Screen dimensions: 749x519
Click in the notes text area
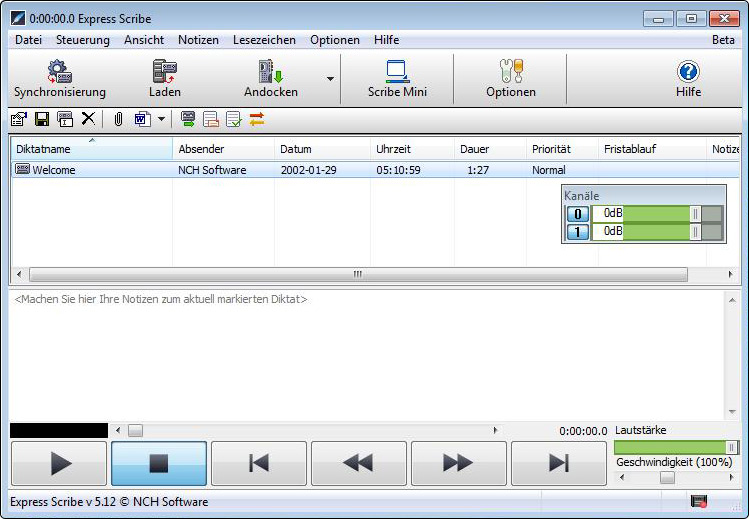point(367,355)
